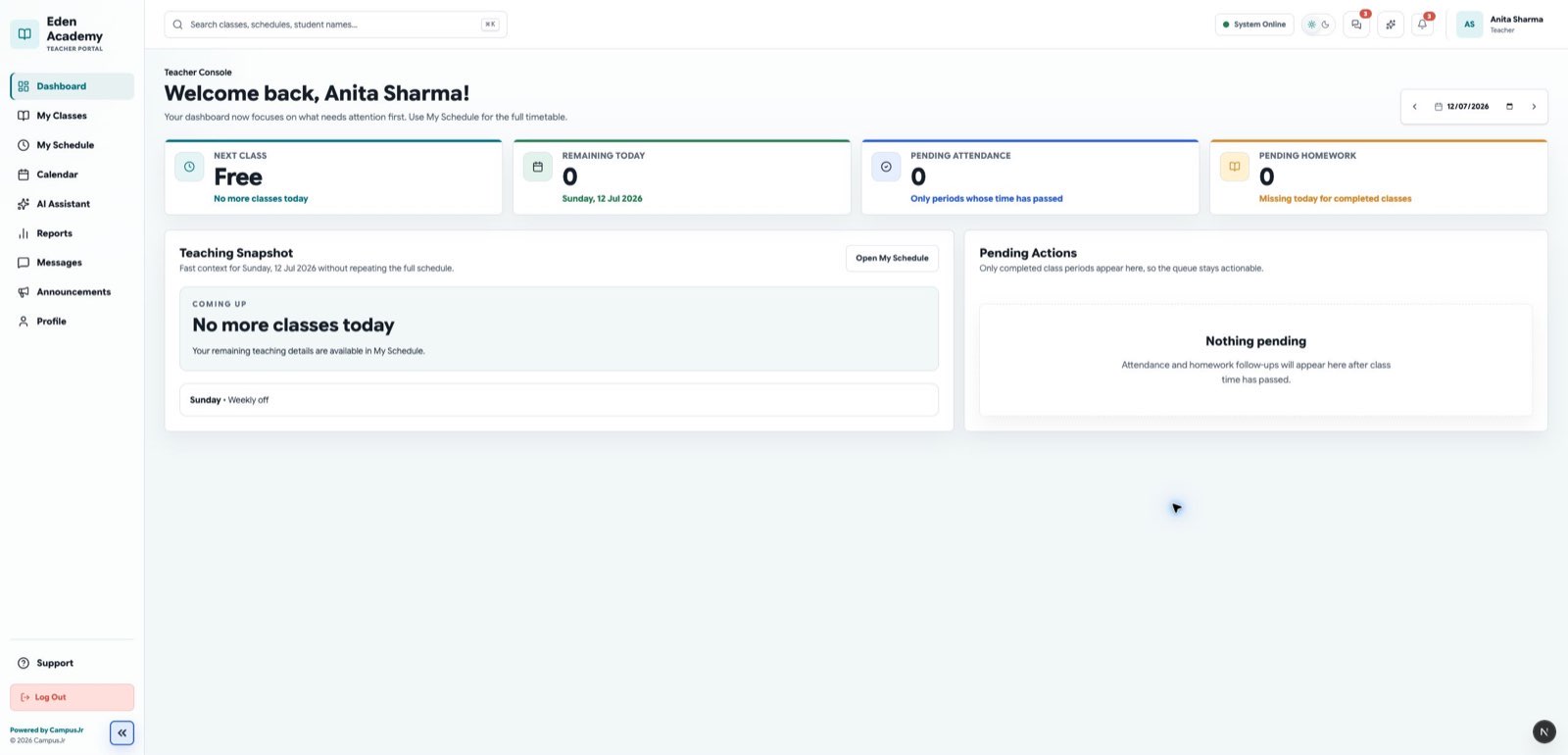Open the AI sparkle icon in header
This screenshot has height=755, width=1568.
pyautogui.click(x=1390, y=25)
